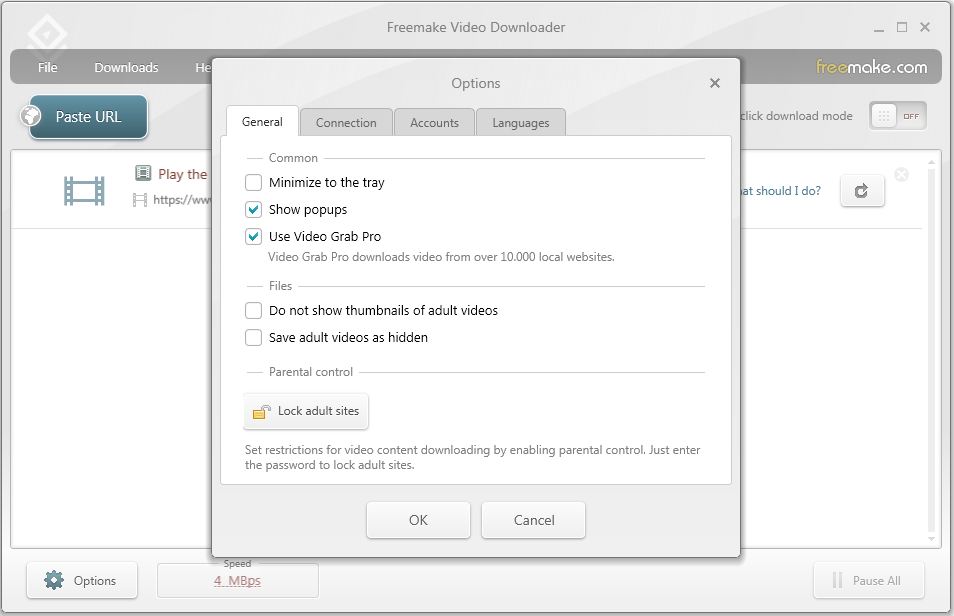Image resolution: width=954 pixels, height=616 pixels.
Task: Click the scrollbar down arrow in downloads list
Action: click(x=931, y=539)
